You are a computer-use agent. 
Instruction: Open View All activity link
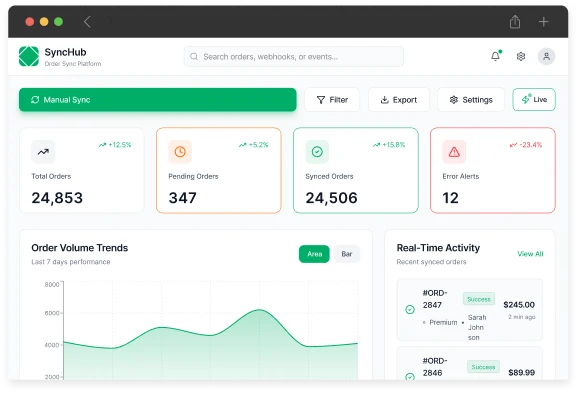[x=530, y=254]
